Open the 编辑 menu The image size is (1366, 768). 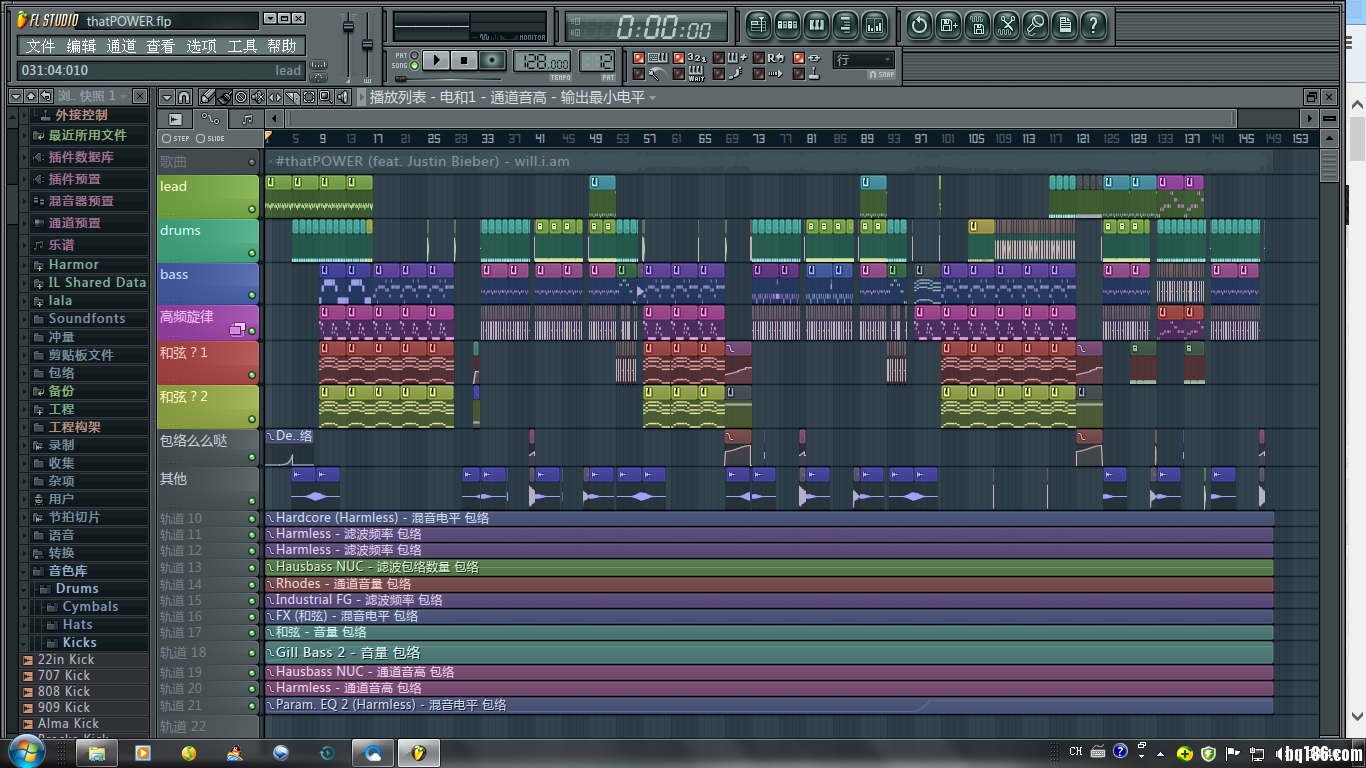(81, 46)
